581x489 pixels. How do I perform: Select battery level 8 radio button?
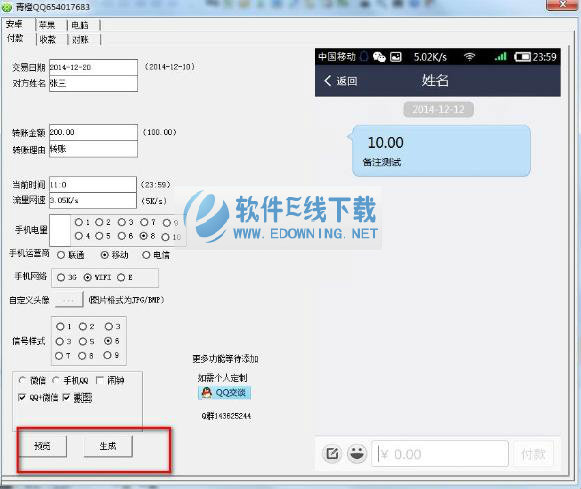143,236
